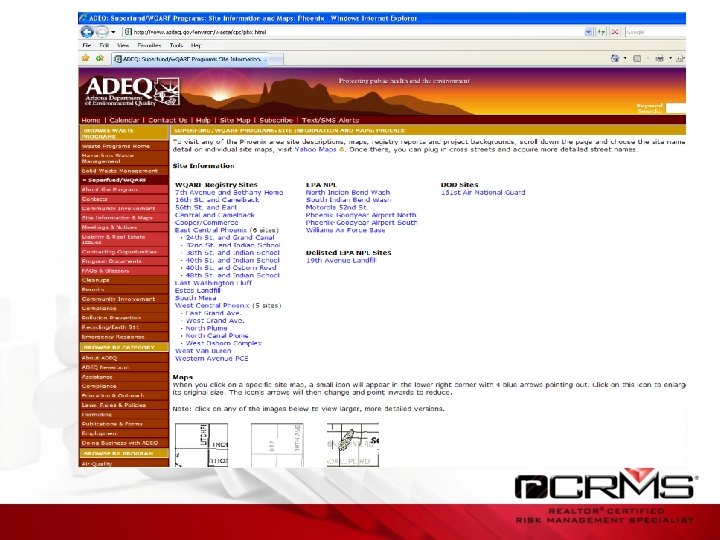Open the View menu
Screen dimensions: 720x540
(x=123, y=45)
